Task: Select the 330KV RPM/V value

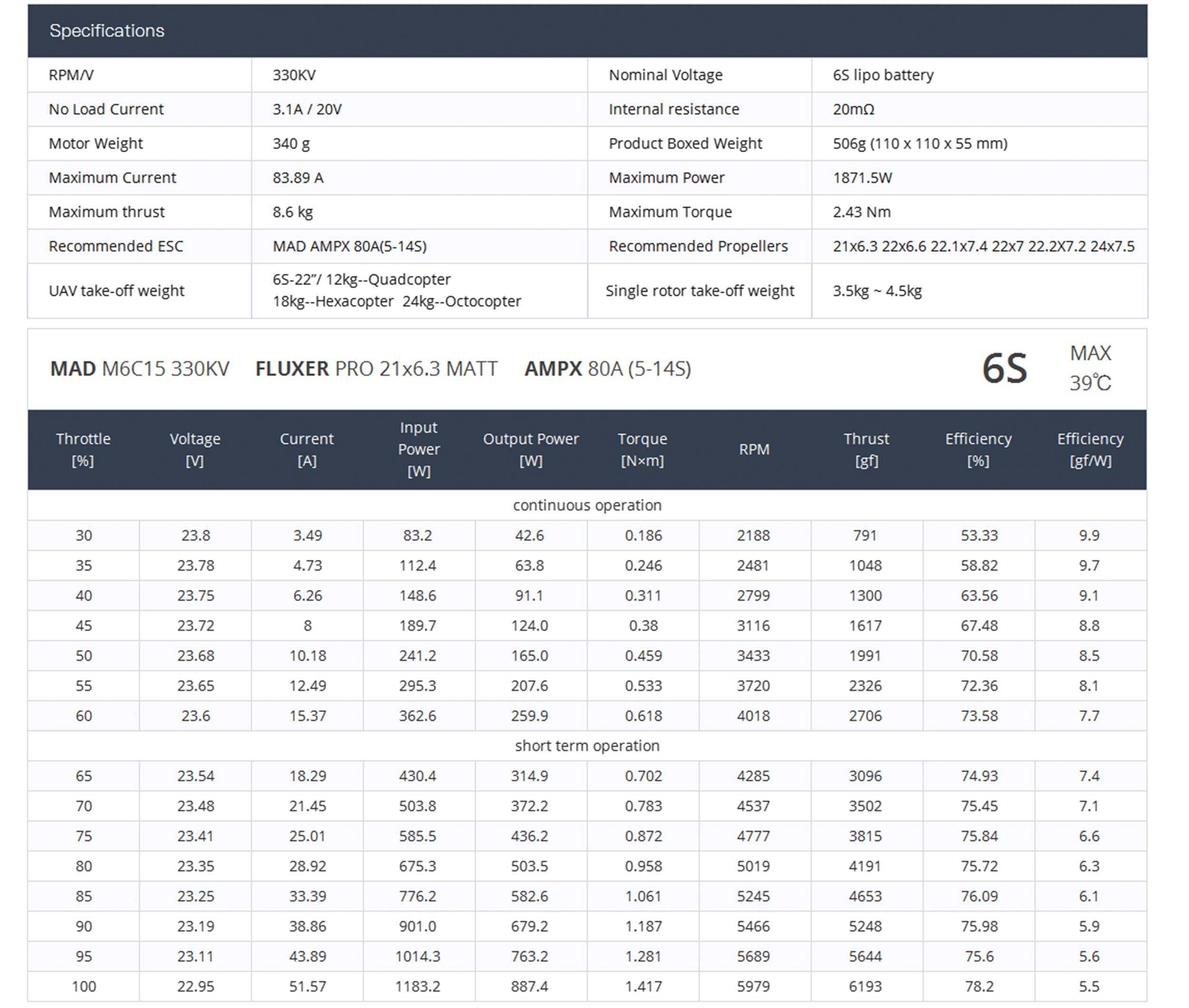Action: click(293, 75)
